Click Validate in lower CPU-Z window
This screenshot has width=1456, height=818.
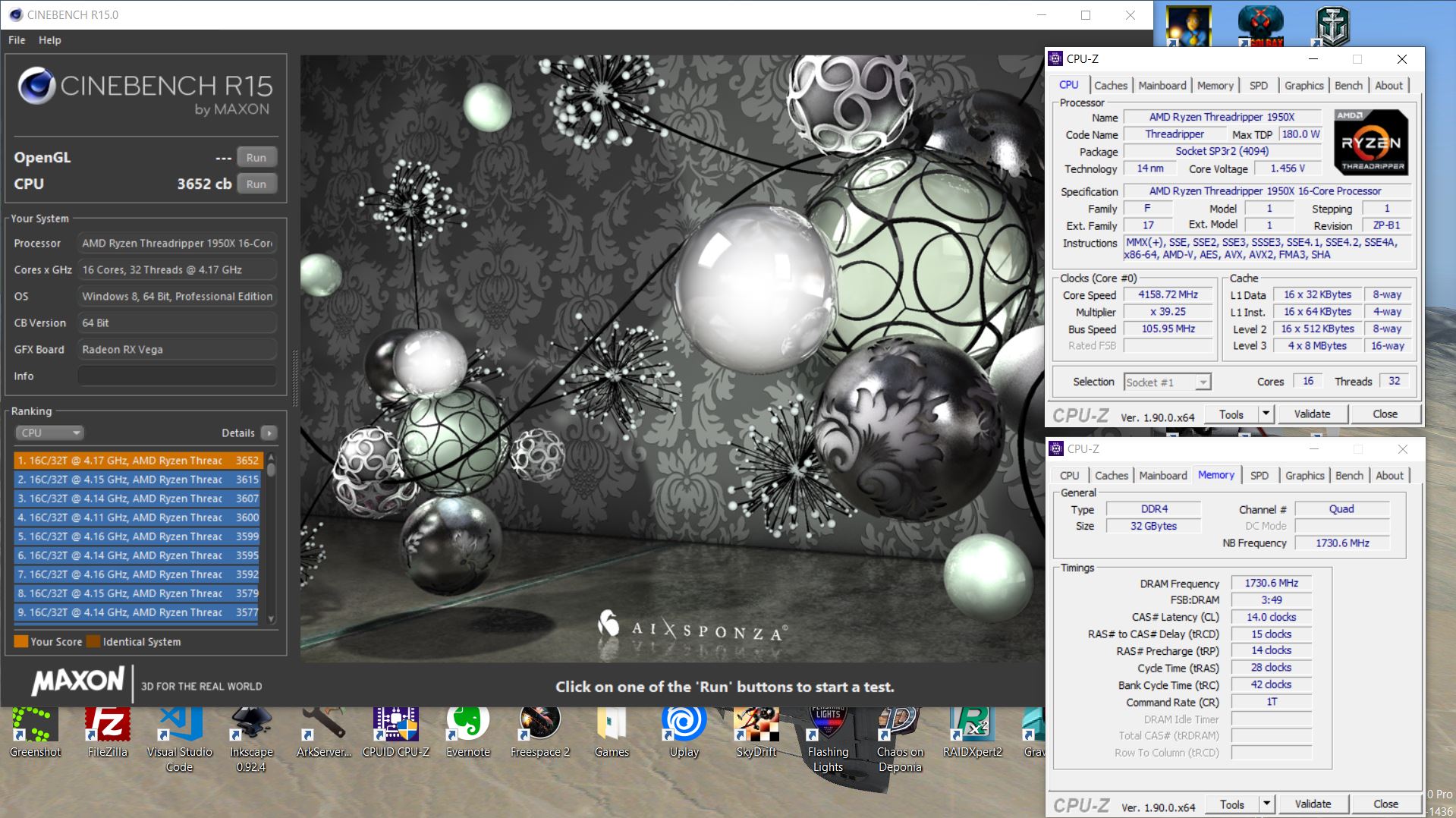pos(1313,804)
